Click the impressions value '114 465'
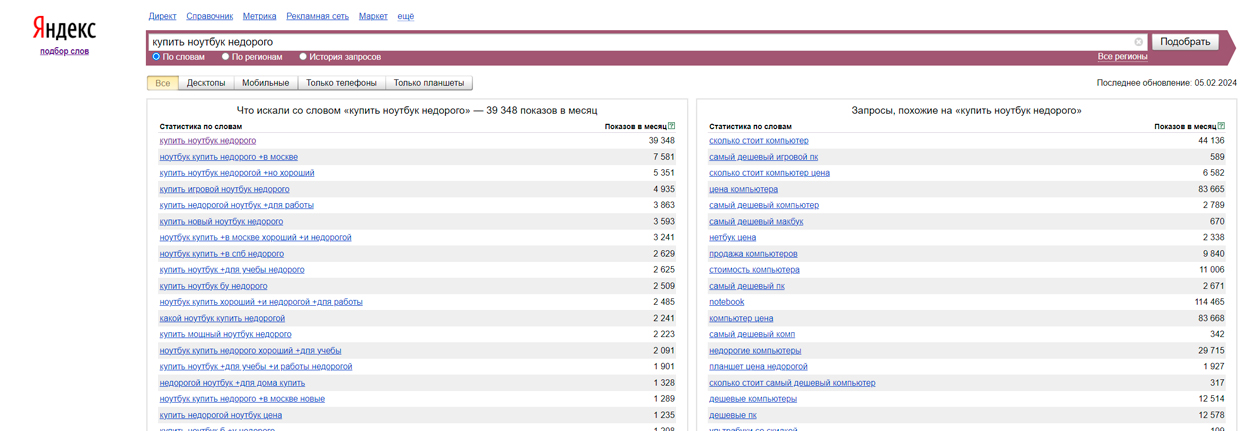 pyautogui.click(x=1209, y=302)
